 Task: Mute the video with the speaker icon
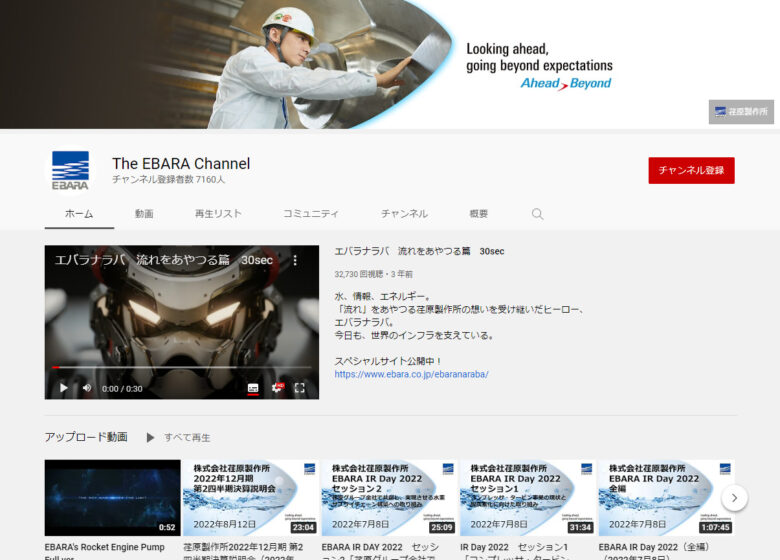point(87,388)
